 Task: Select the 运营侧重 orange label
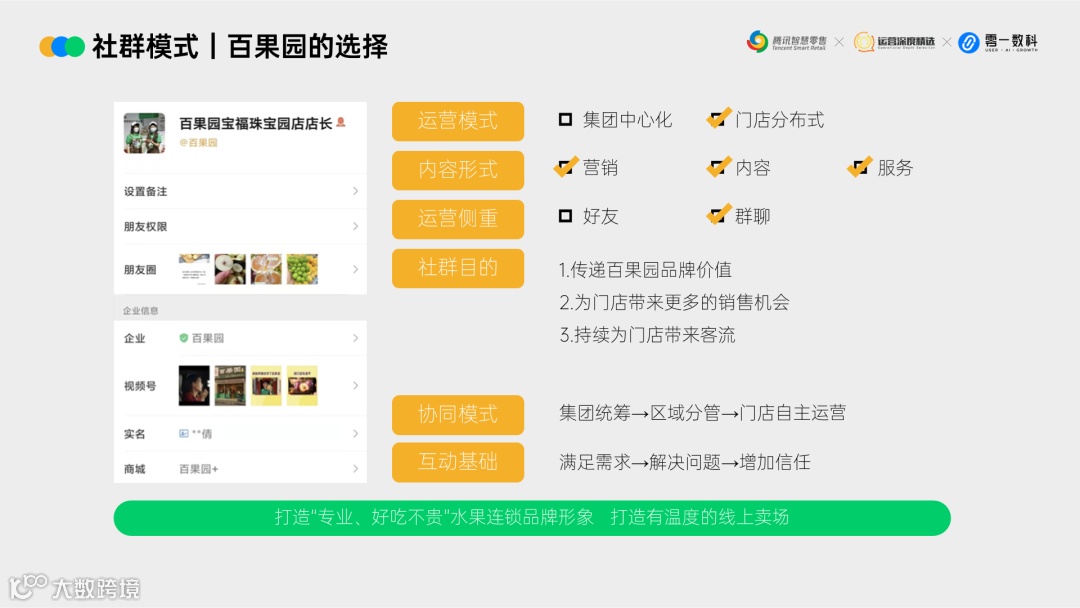click(458, 219)
